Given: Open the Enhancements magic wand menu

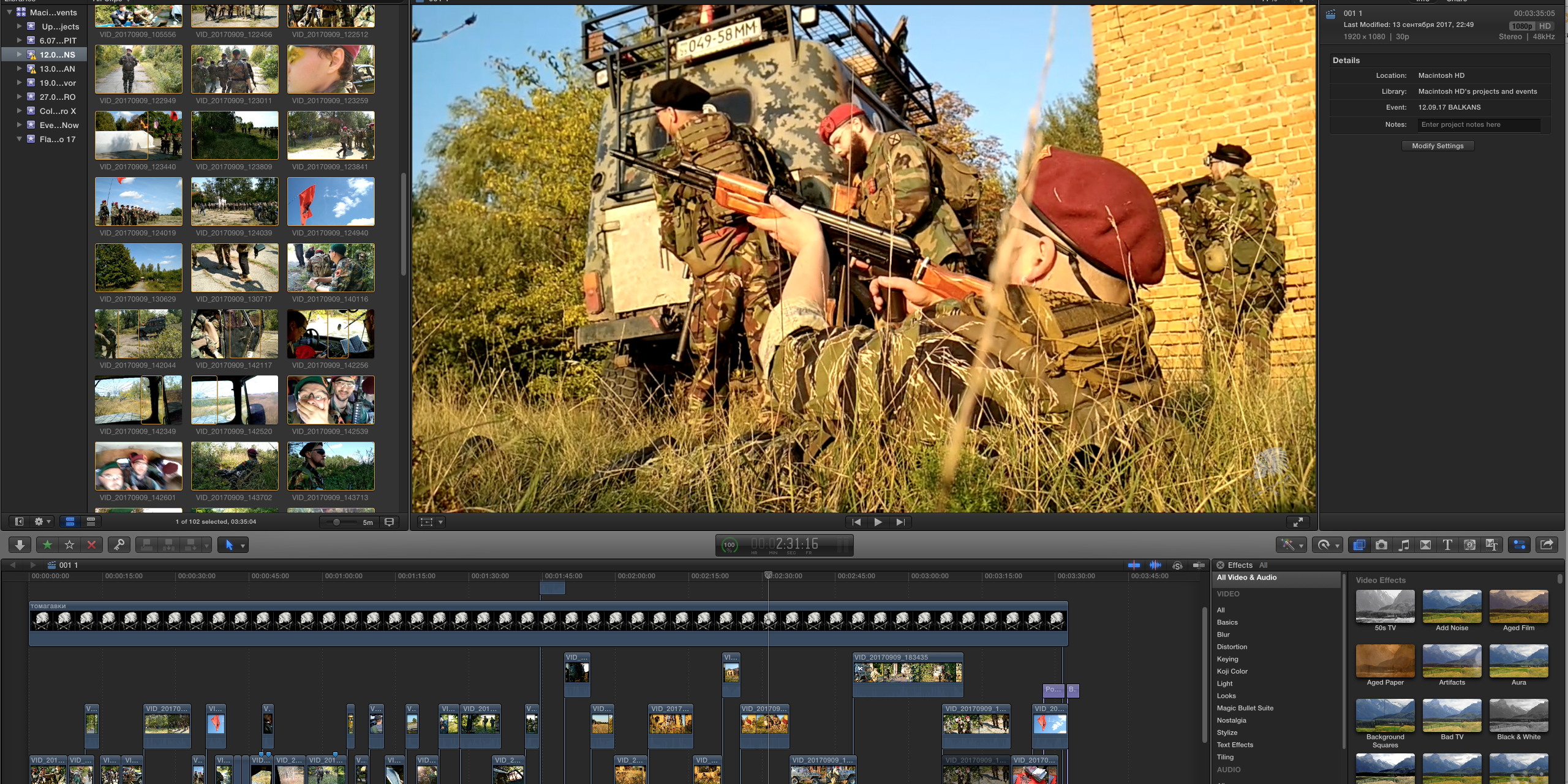Looking at the screenshot, I should coord(1291,545).
